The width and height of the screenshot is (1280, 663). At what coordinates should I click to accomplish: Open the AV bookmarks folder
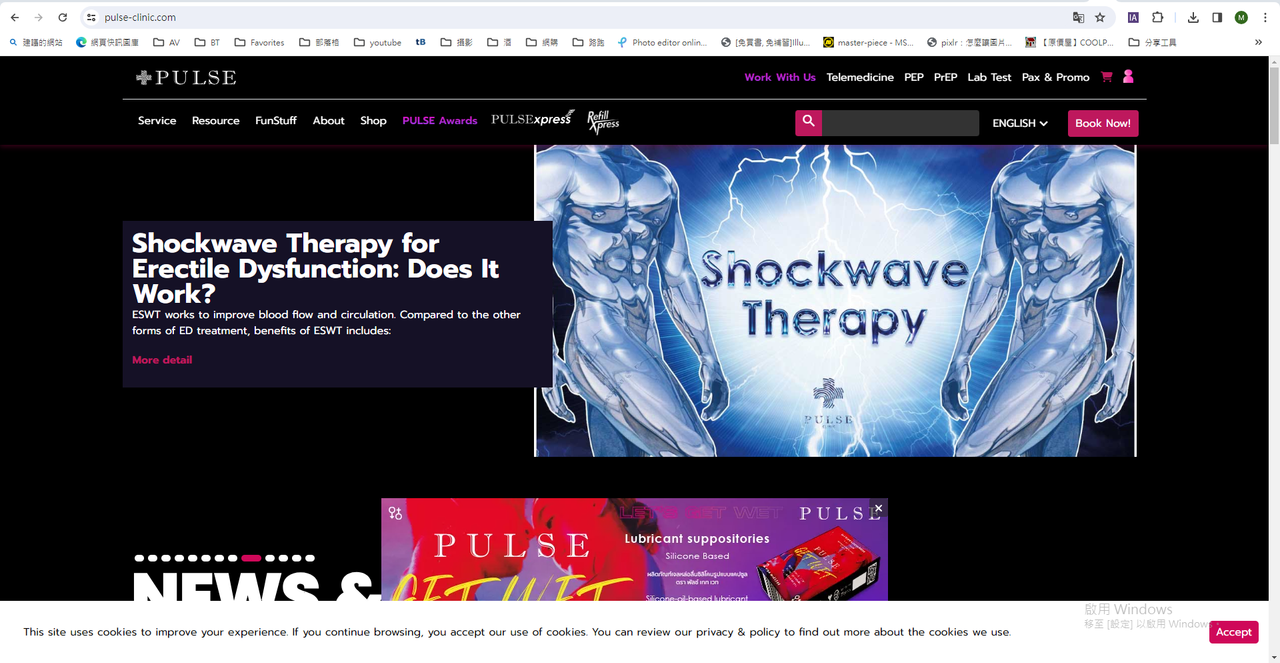click(167, 42)
